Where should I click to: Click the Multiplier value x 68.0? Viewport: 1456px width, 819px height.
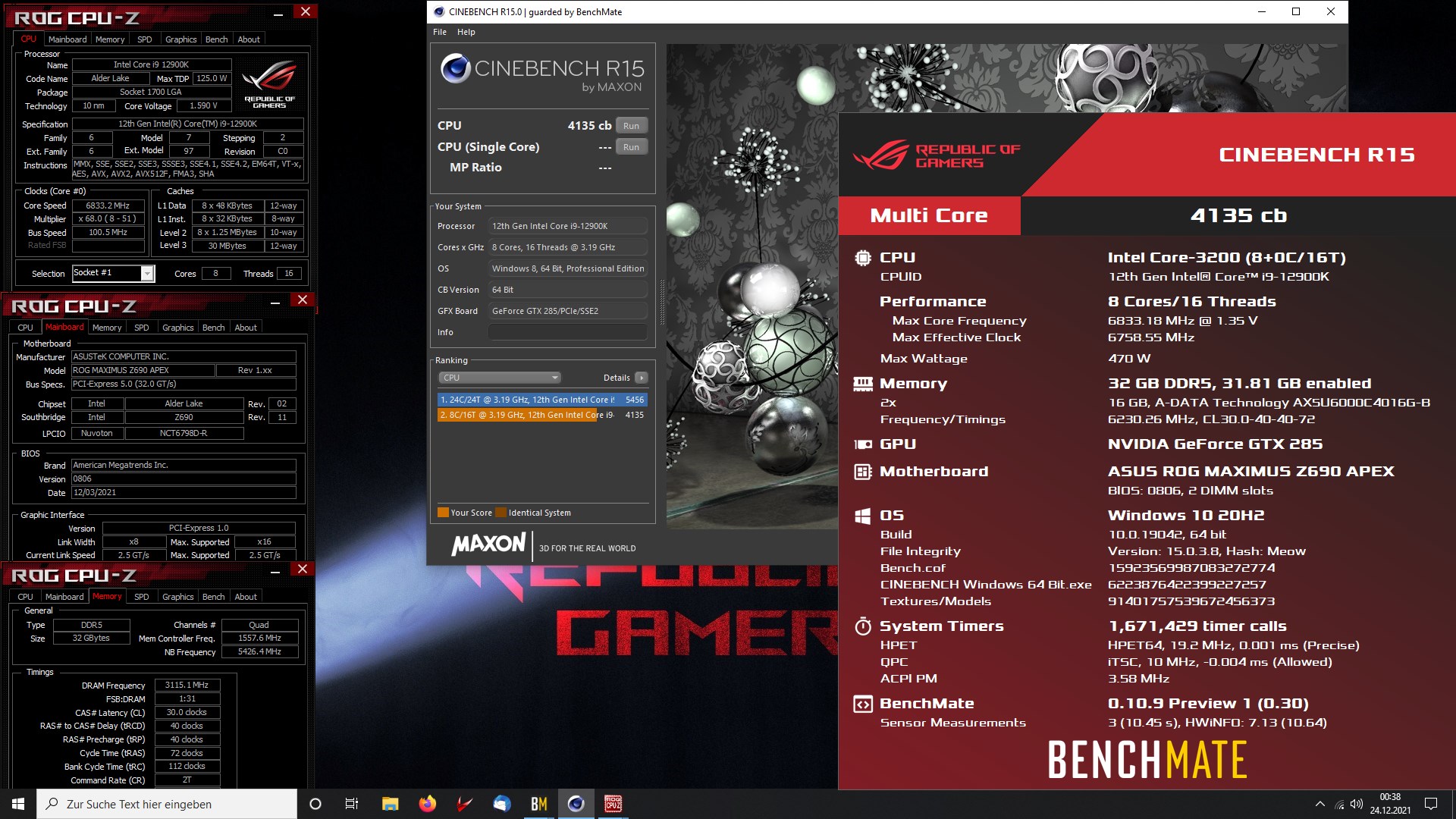108,219
